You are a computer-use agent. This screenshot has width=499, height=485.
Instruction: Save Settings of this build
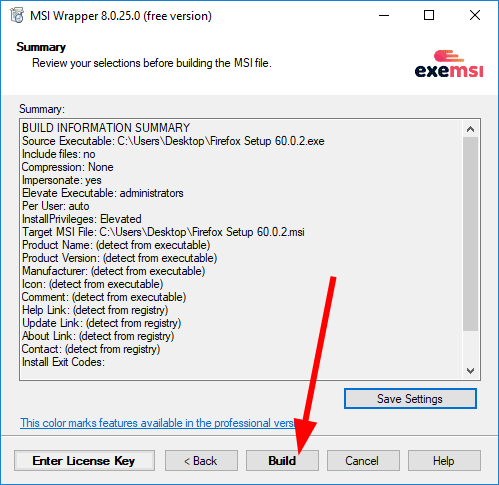410,398
